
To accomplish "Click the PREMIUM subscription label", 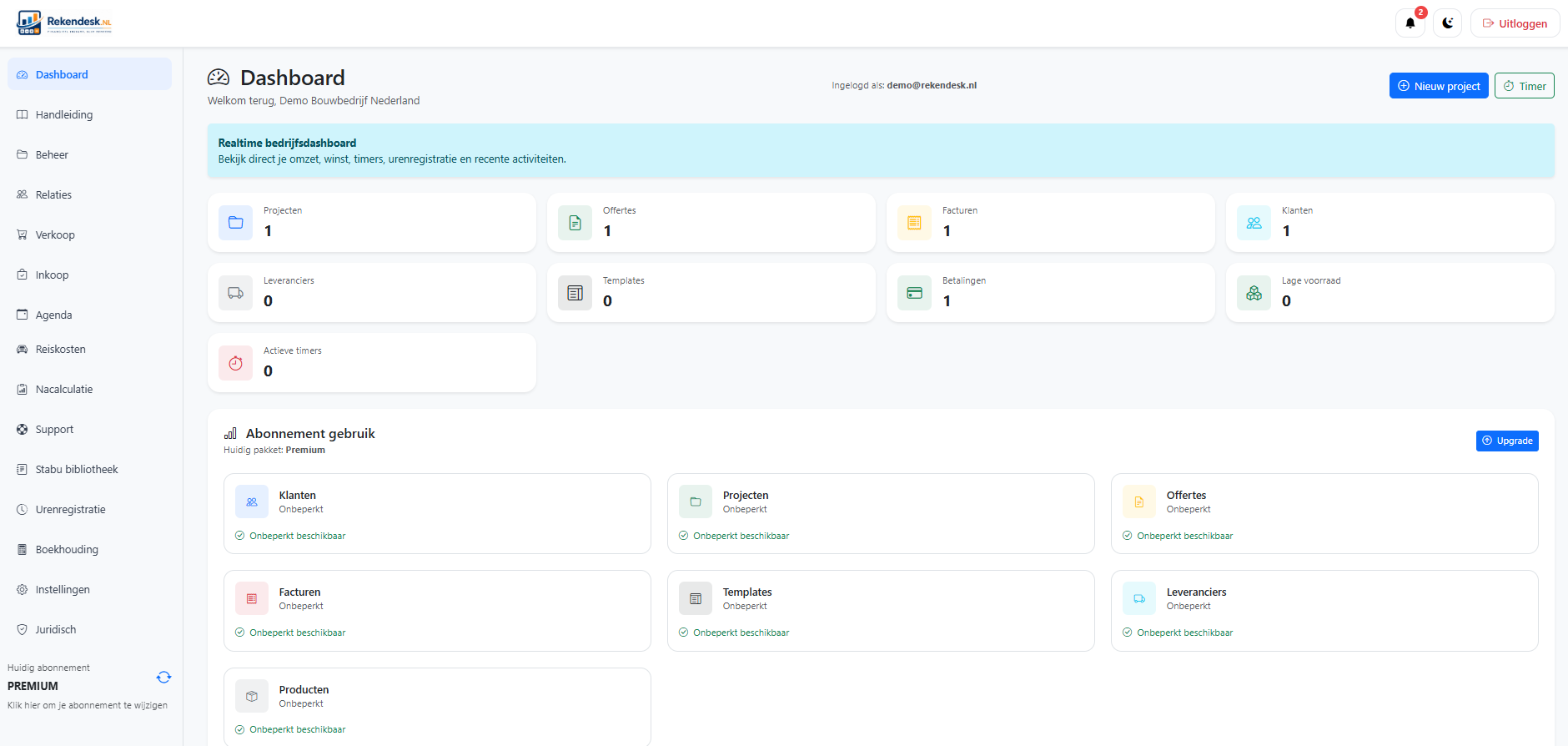I will click(x=33, y=686).
